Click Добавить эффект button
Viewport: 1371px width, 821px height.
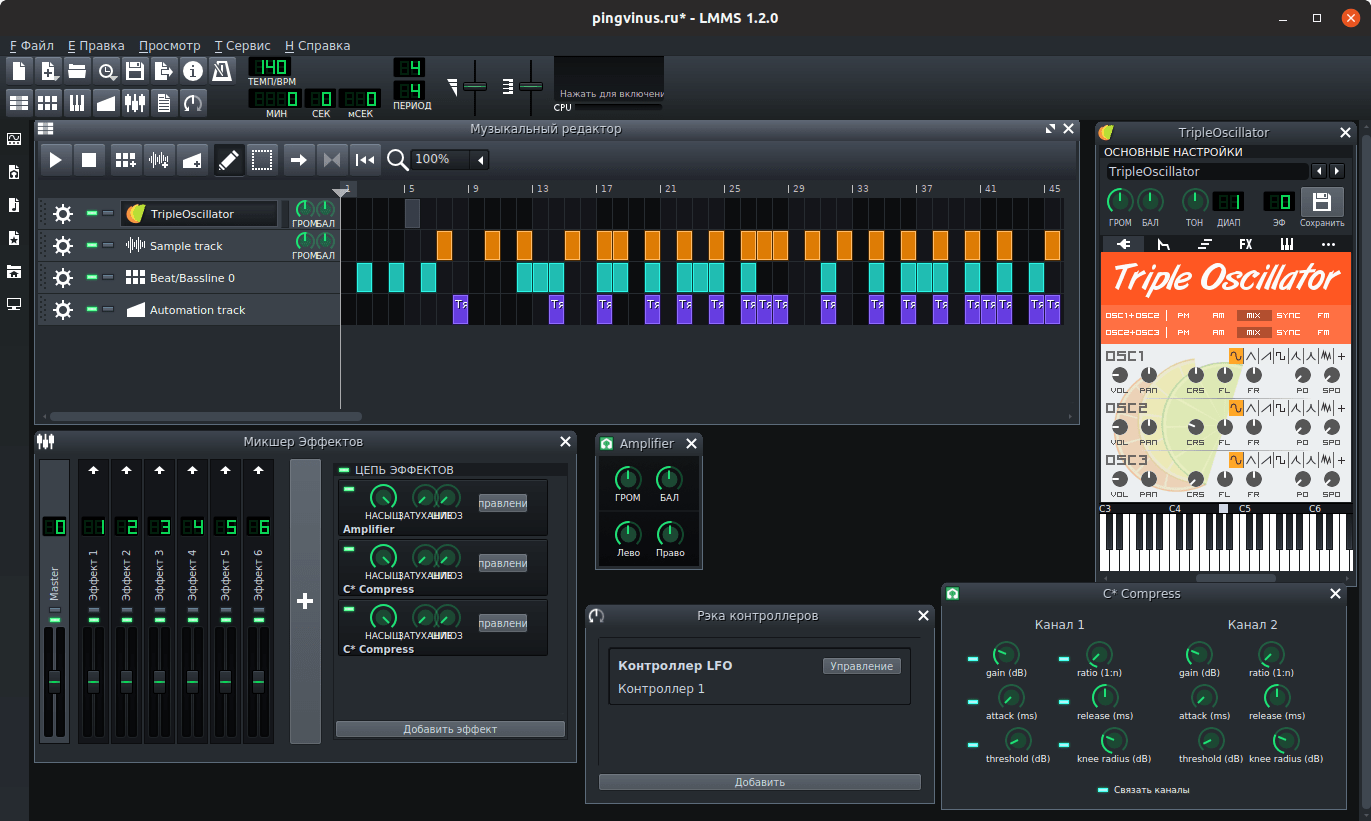tap(450, 729)
